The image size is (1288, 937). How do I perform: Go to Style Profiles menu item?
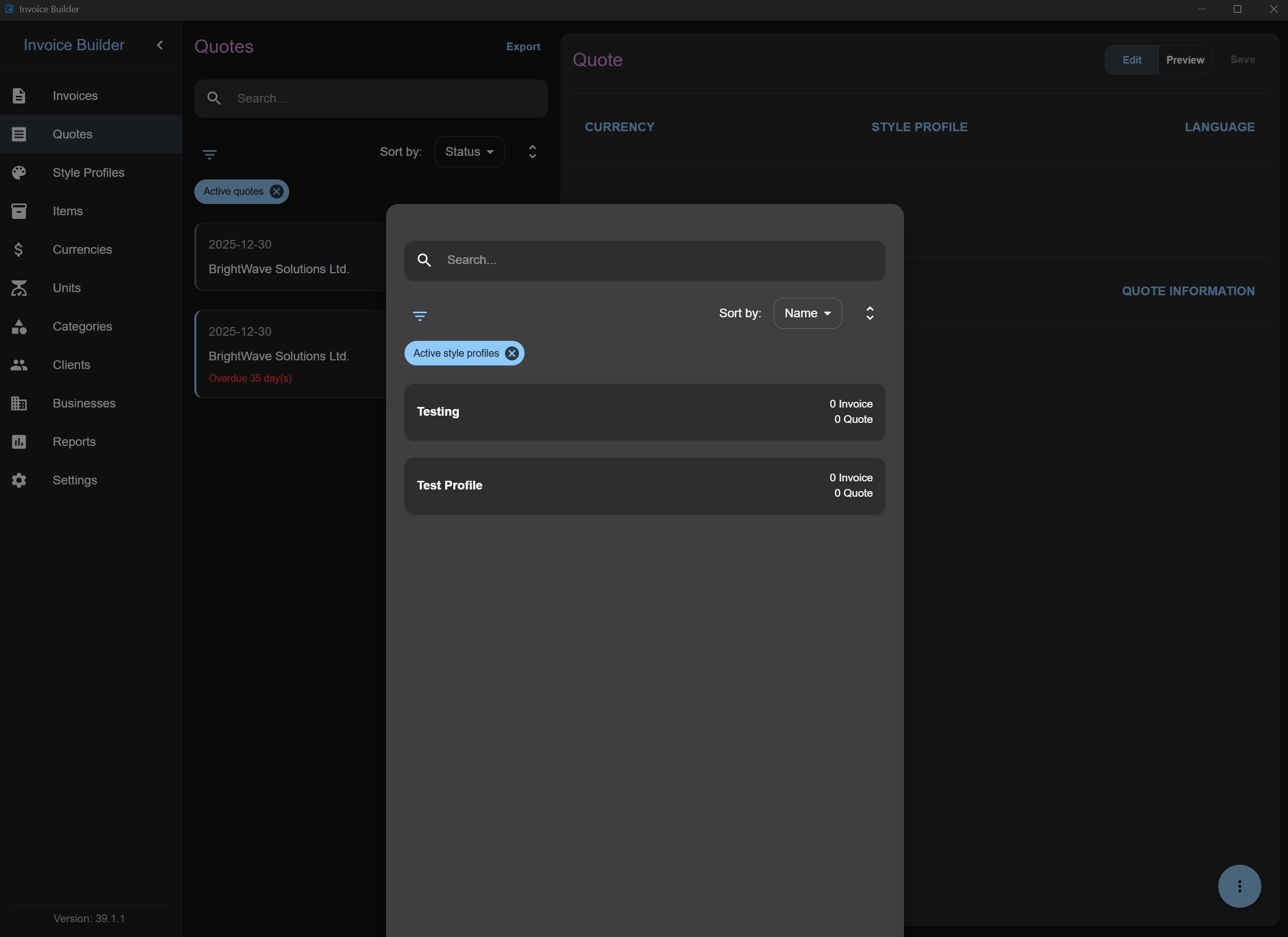tap(91, 173)
